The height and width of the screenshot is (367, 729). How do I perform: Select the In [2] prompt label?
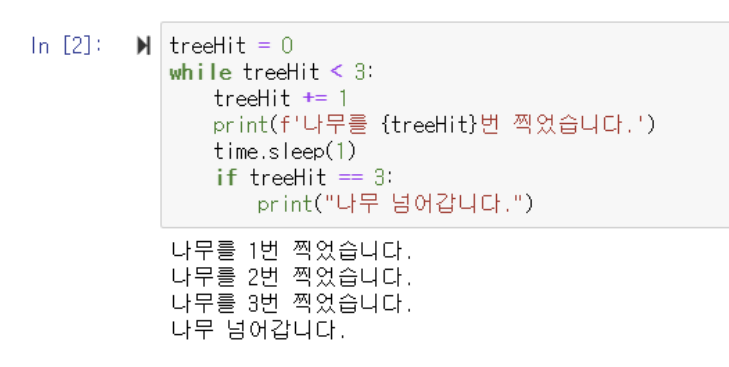(66, 46)
